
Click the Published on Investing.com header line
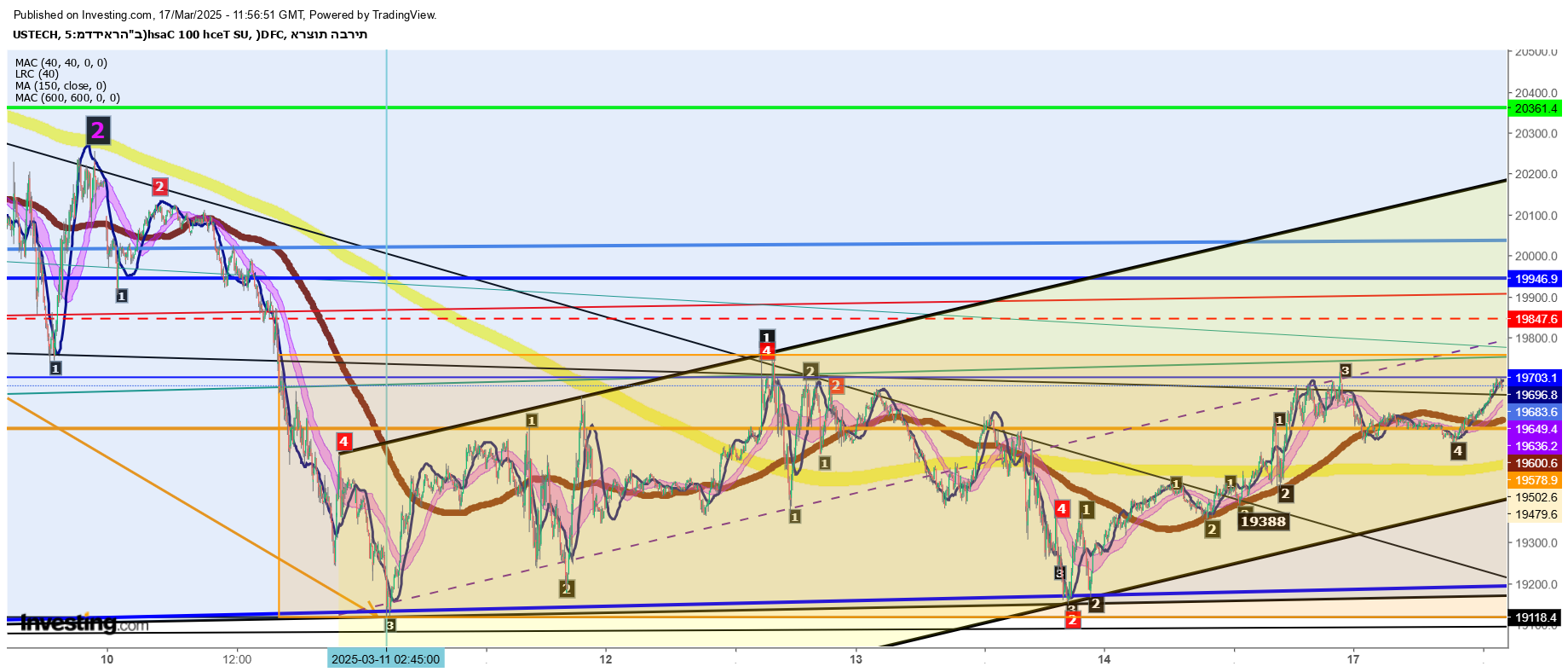225,15
